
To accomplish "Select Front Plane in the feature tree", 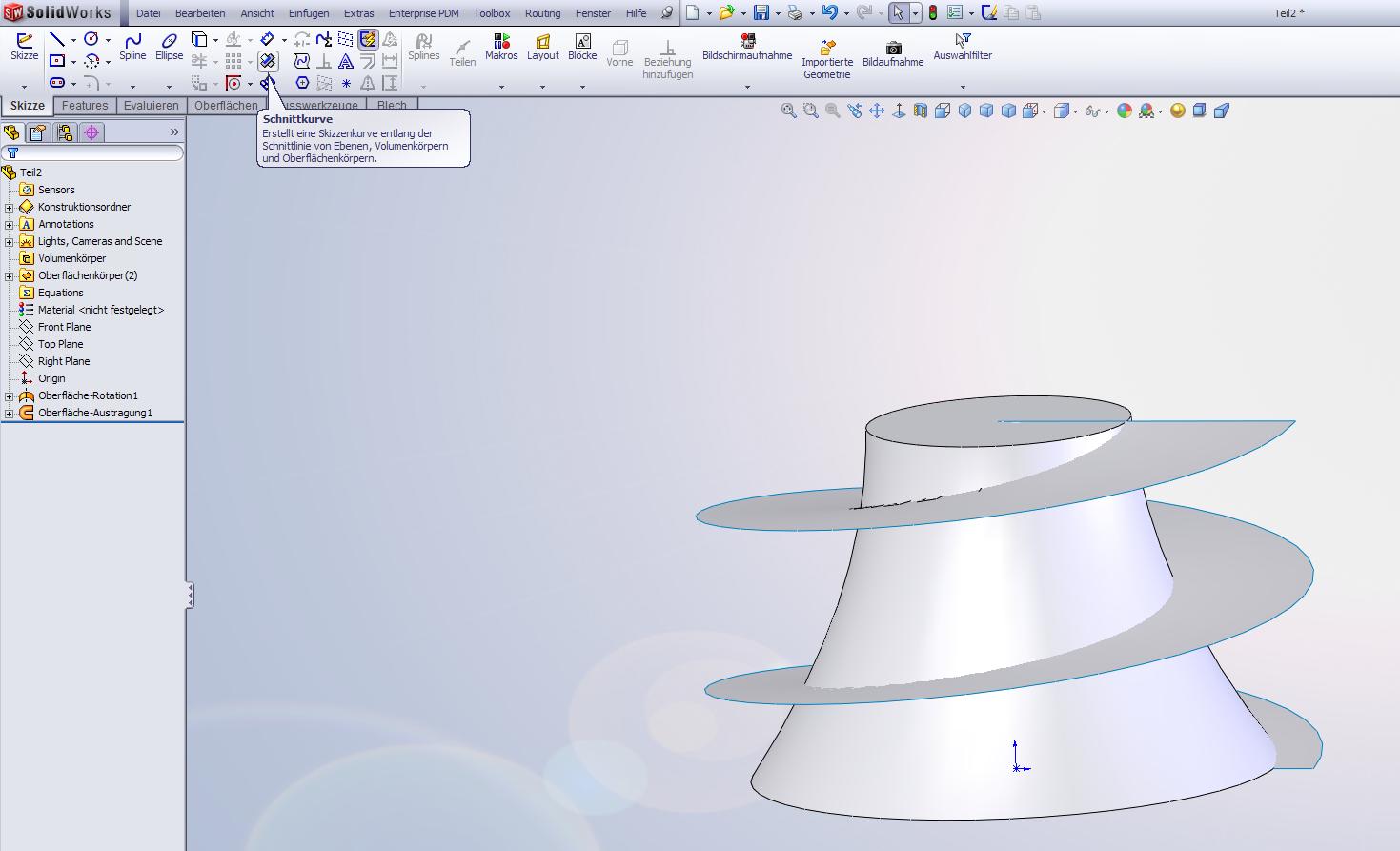I will point(64,327).
